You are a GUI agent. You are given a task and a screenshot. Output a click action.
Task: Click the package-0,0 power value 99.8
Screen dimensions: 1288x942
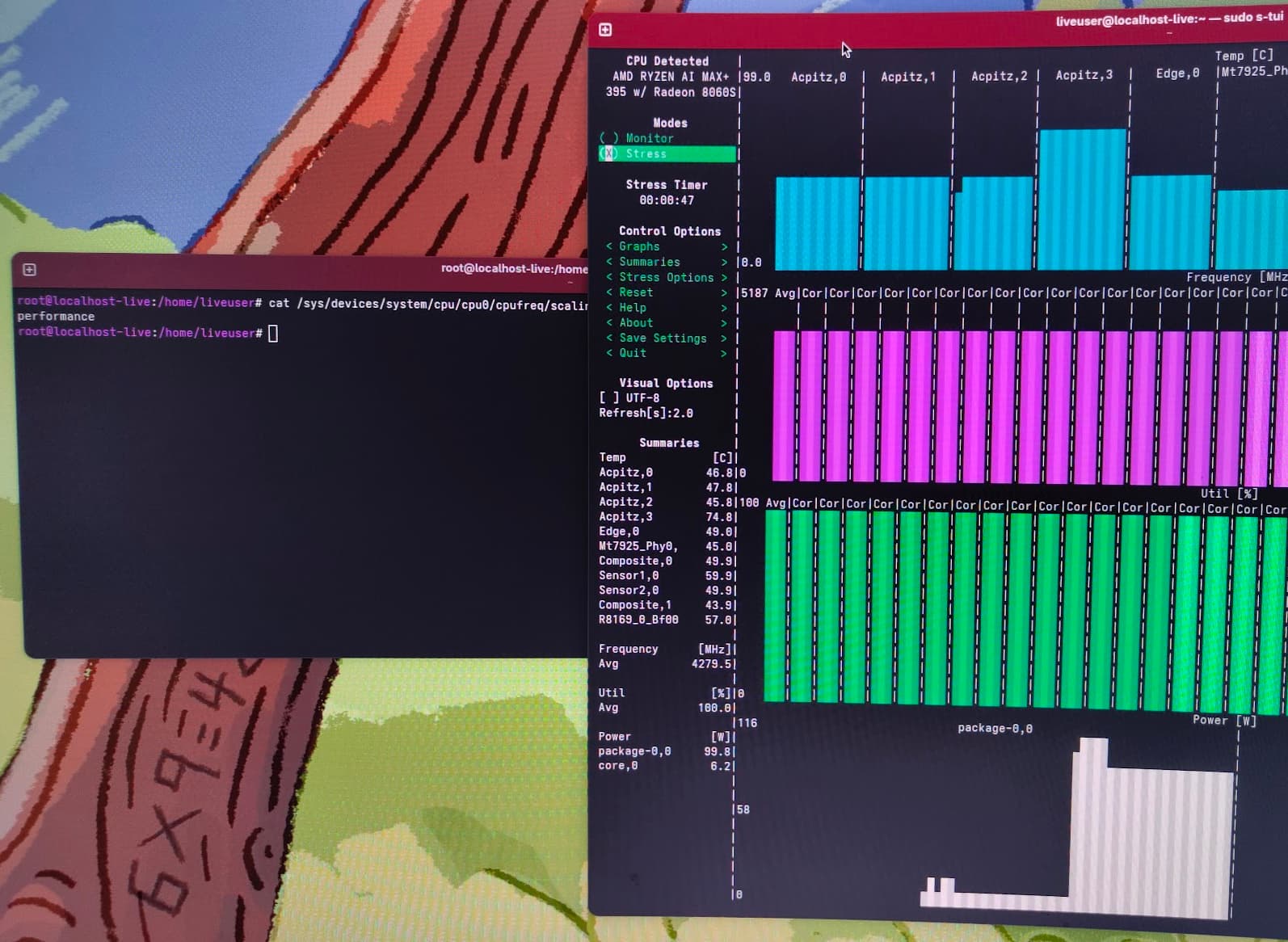point(718,751)
